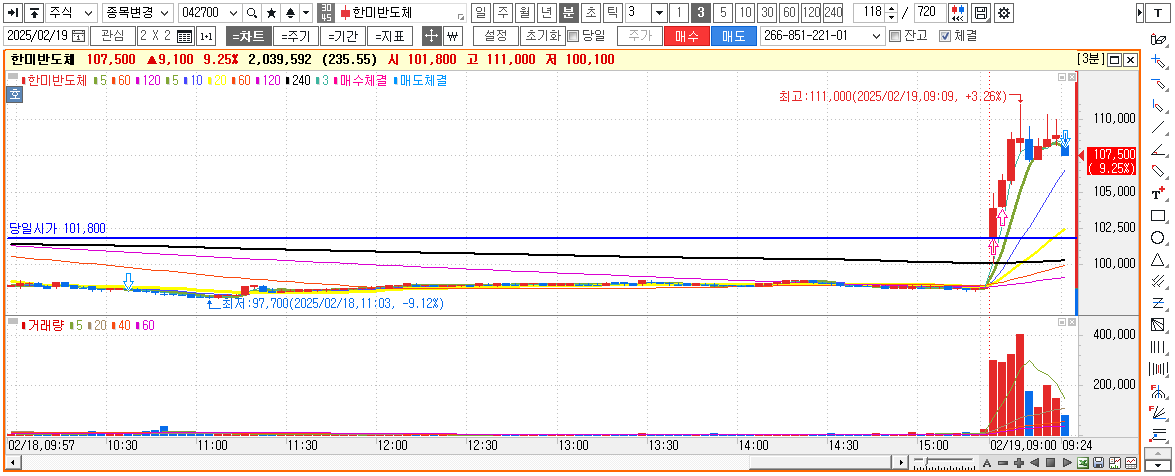Export chart data to Excel
This screenshot has height=476, width=1175.
(1083, 463)
